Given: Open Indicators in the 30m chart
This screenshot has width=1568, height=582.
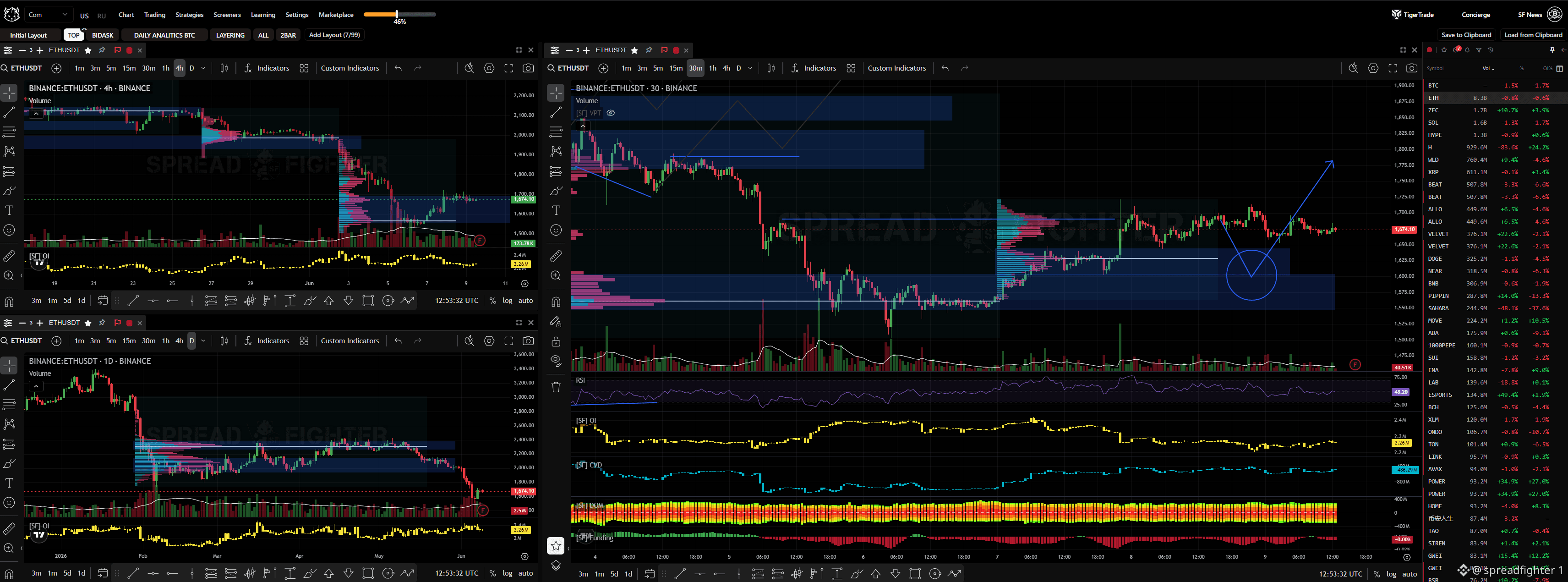Looking at the screenshot, I should click(x=813, y=68).
